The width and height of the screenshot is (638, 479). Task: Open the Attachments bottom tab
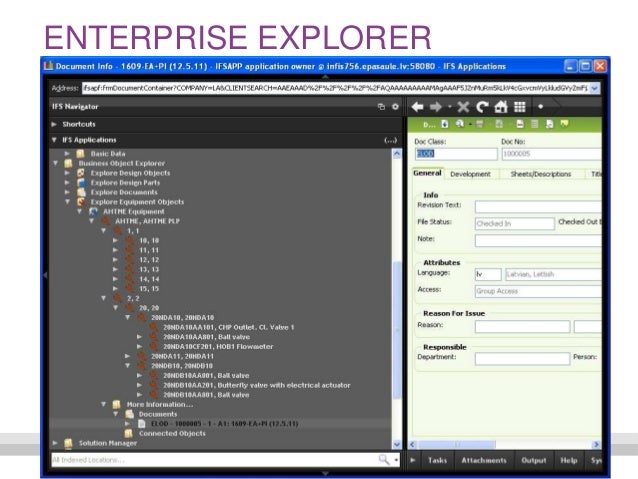pyautogui.click(x=484, y=460)
